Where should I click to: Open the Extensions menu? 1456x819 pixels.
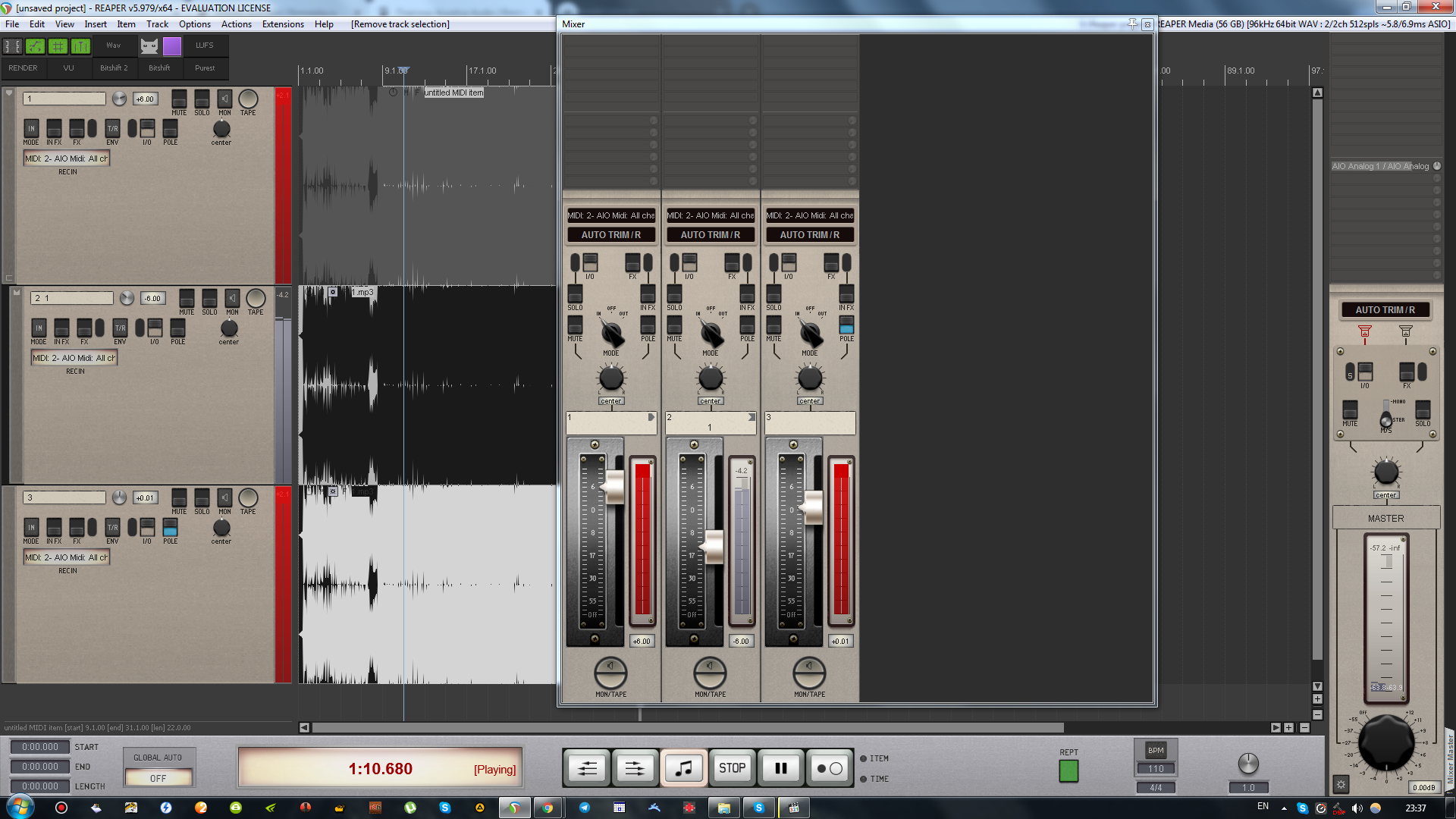click(x=283, y=24)
